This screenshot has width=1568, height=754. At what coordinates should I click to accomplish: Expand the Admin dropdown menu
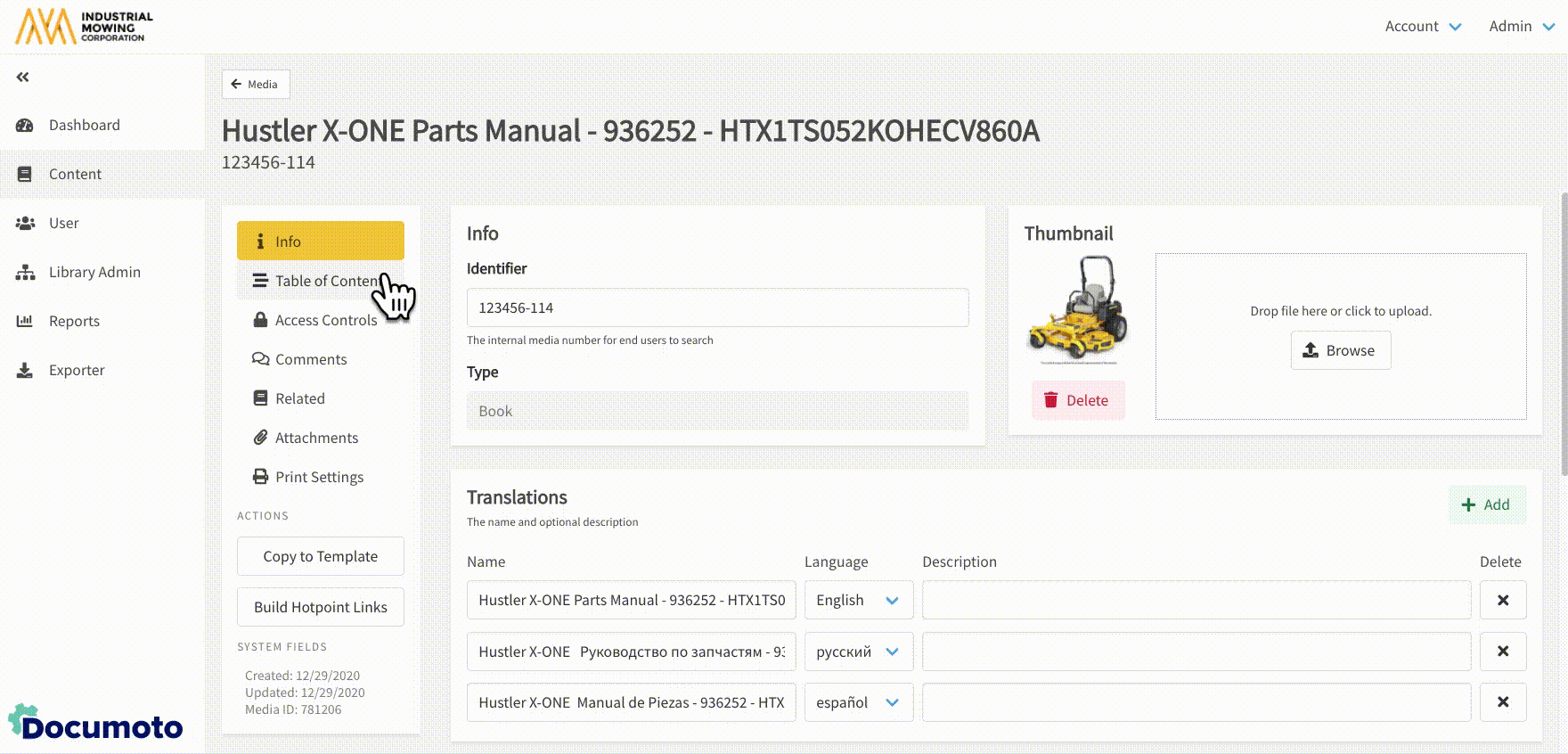pyautogui.click(x=1521, y=27)
